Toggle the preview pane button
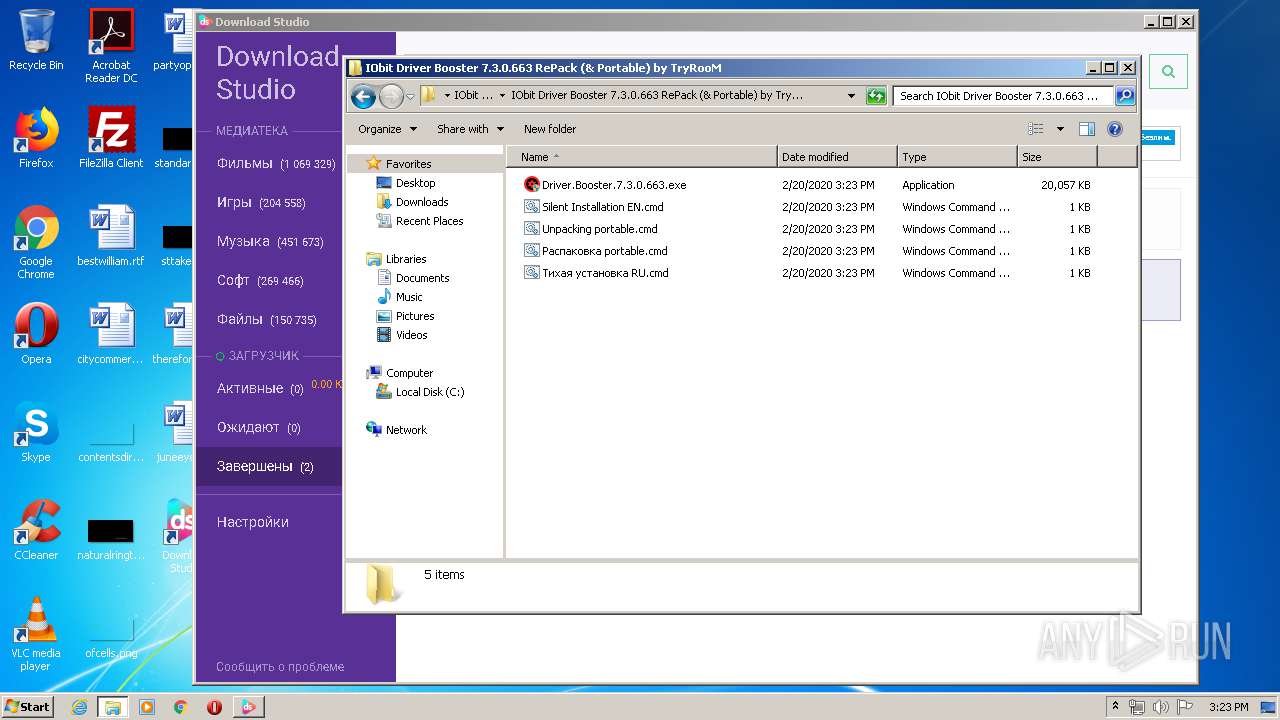This screenshot has height=720, width=1280. (1087, 129)
